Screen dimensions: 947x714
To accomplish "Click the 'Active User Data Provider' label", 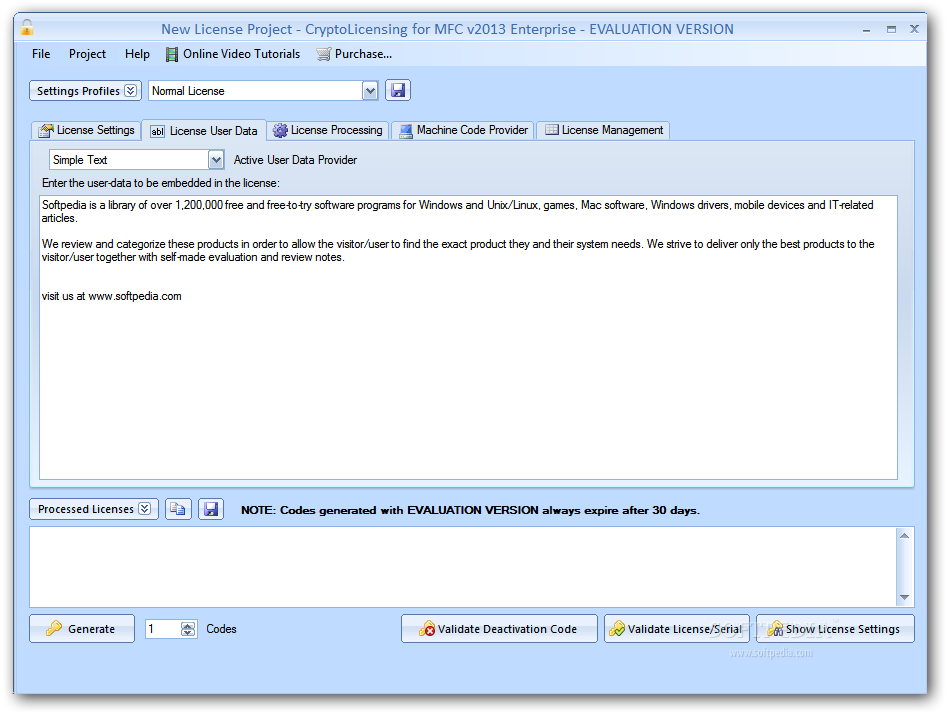I will pos(295,160).
